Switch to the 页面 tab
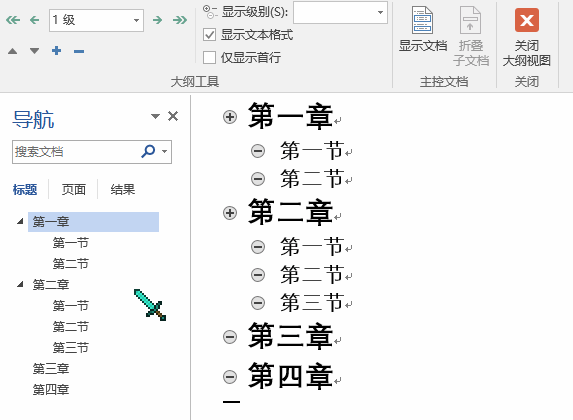Image resolution: width=573 pixels, height=420 pixels. 73,190
